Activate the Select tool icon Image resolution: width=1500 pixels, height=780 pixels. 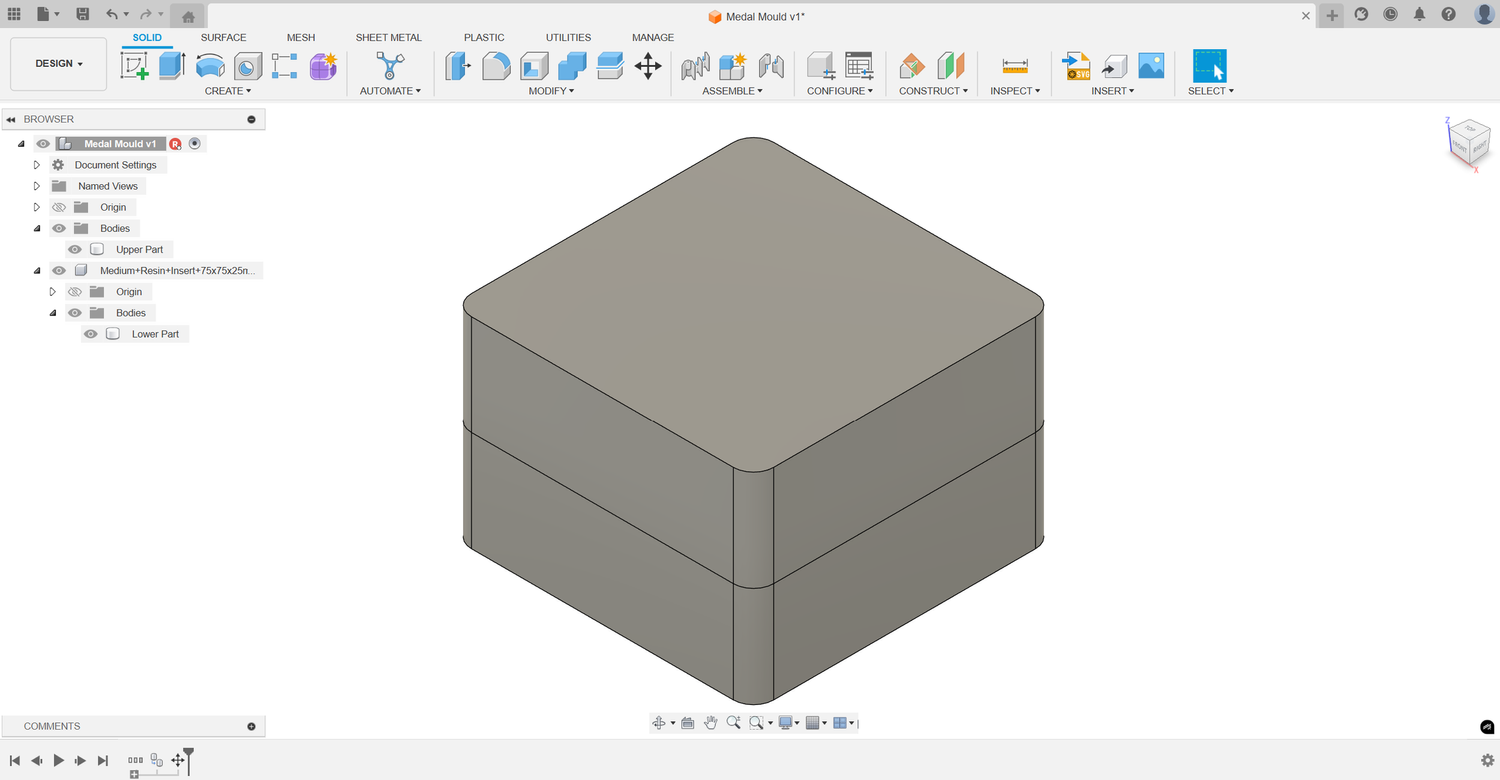point(1210,66)
